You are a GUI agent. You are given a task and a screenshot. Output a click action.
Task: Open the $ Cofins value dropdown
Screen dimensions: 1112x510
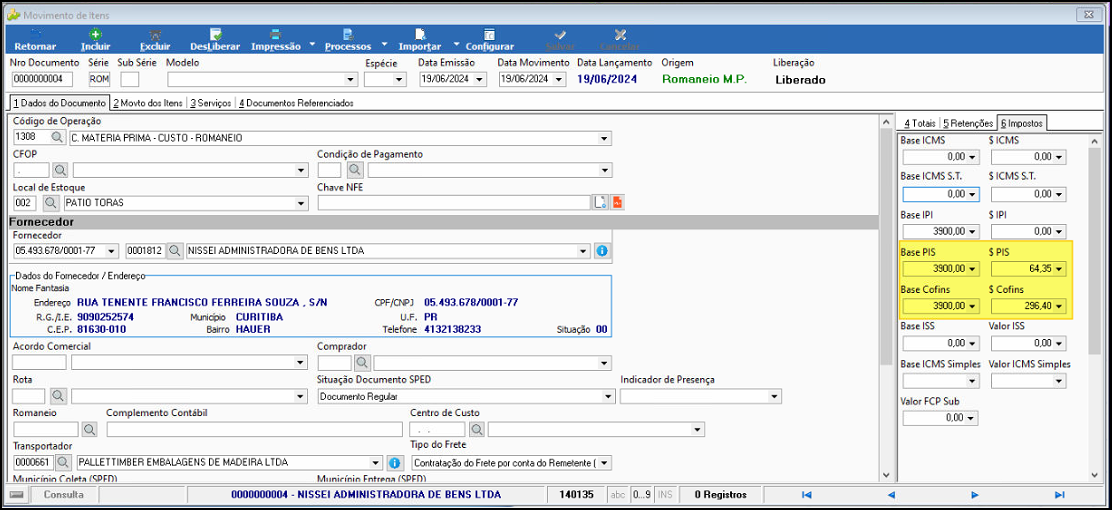(1060, 306)
